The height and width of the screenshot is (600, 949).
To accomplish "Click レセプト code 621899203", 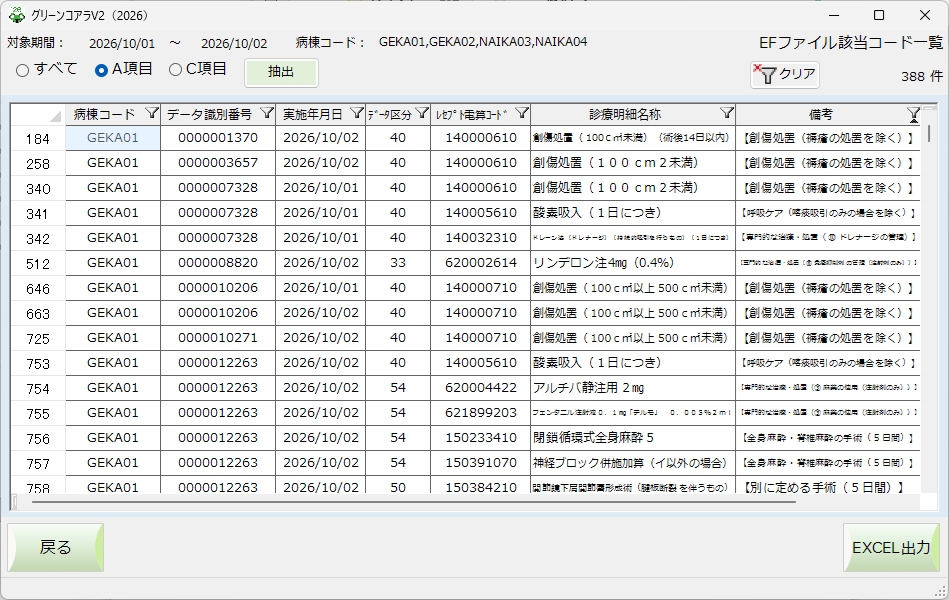I will tap(481, 413).
